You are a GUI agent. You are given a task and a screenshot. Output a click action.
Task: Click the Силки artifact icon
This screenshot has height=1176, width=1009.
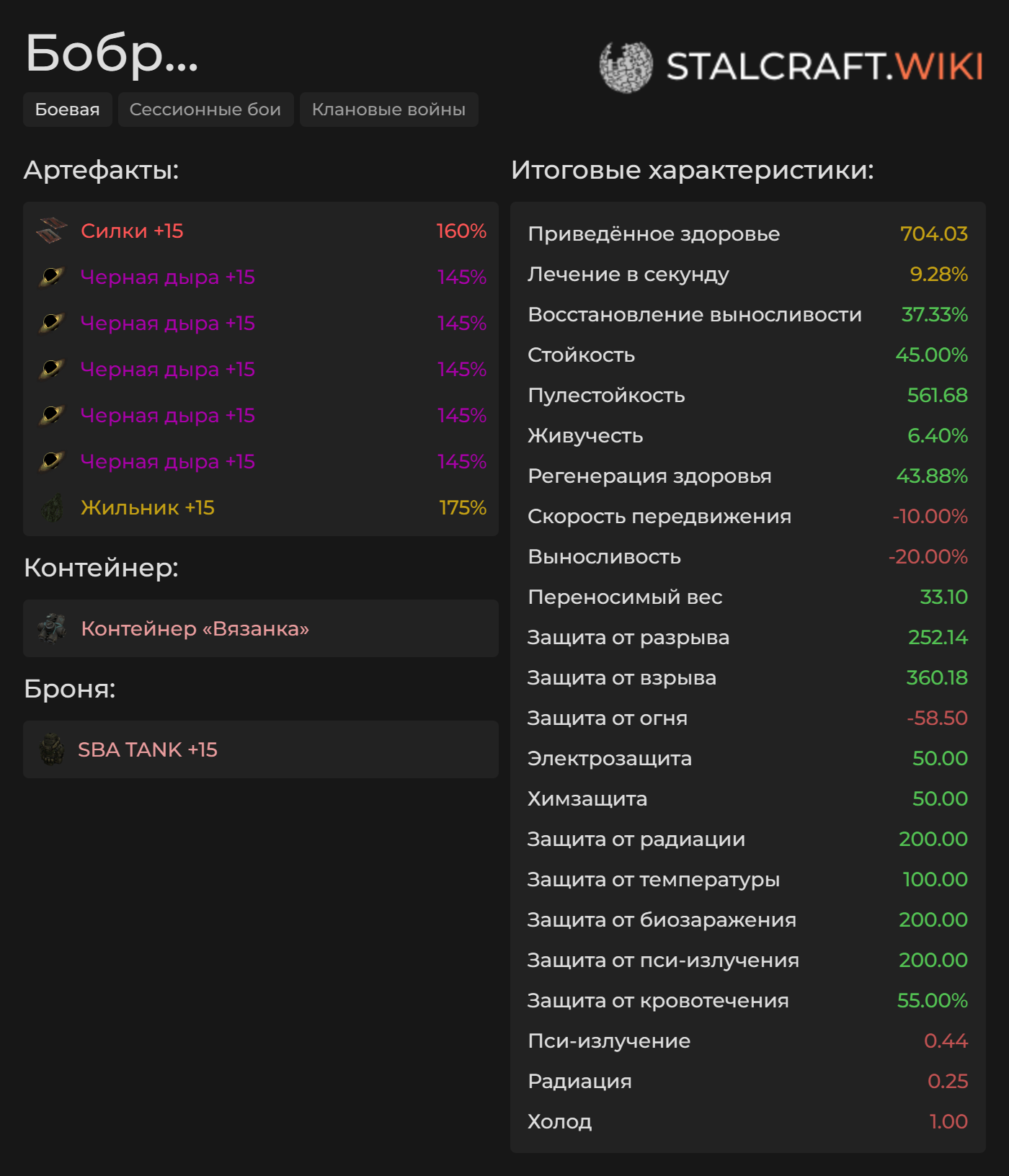point(52,231)
